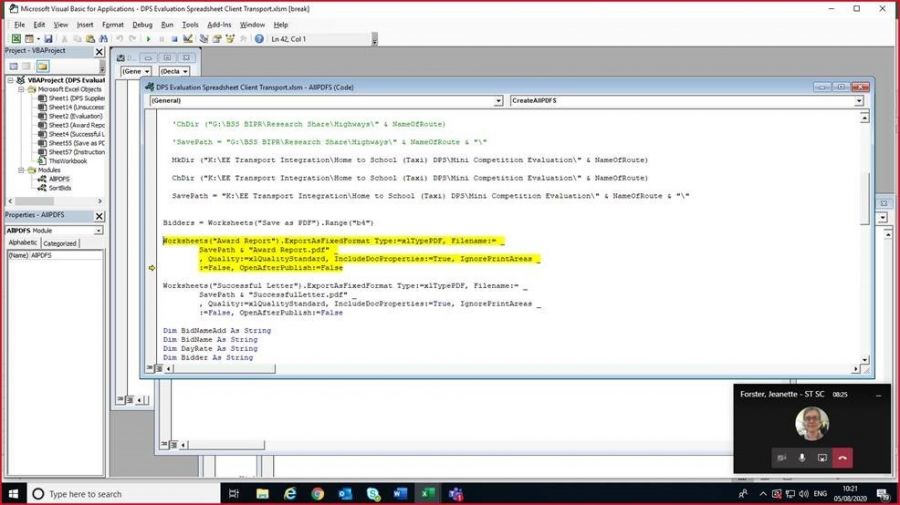This screenshot has width=900, height=505.
Task: Open Microsoft Teams from taskbar
Action: coord(456,494)
